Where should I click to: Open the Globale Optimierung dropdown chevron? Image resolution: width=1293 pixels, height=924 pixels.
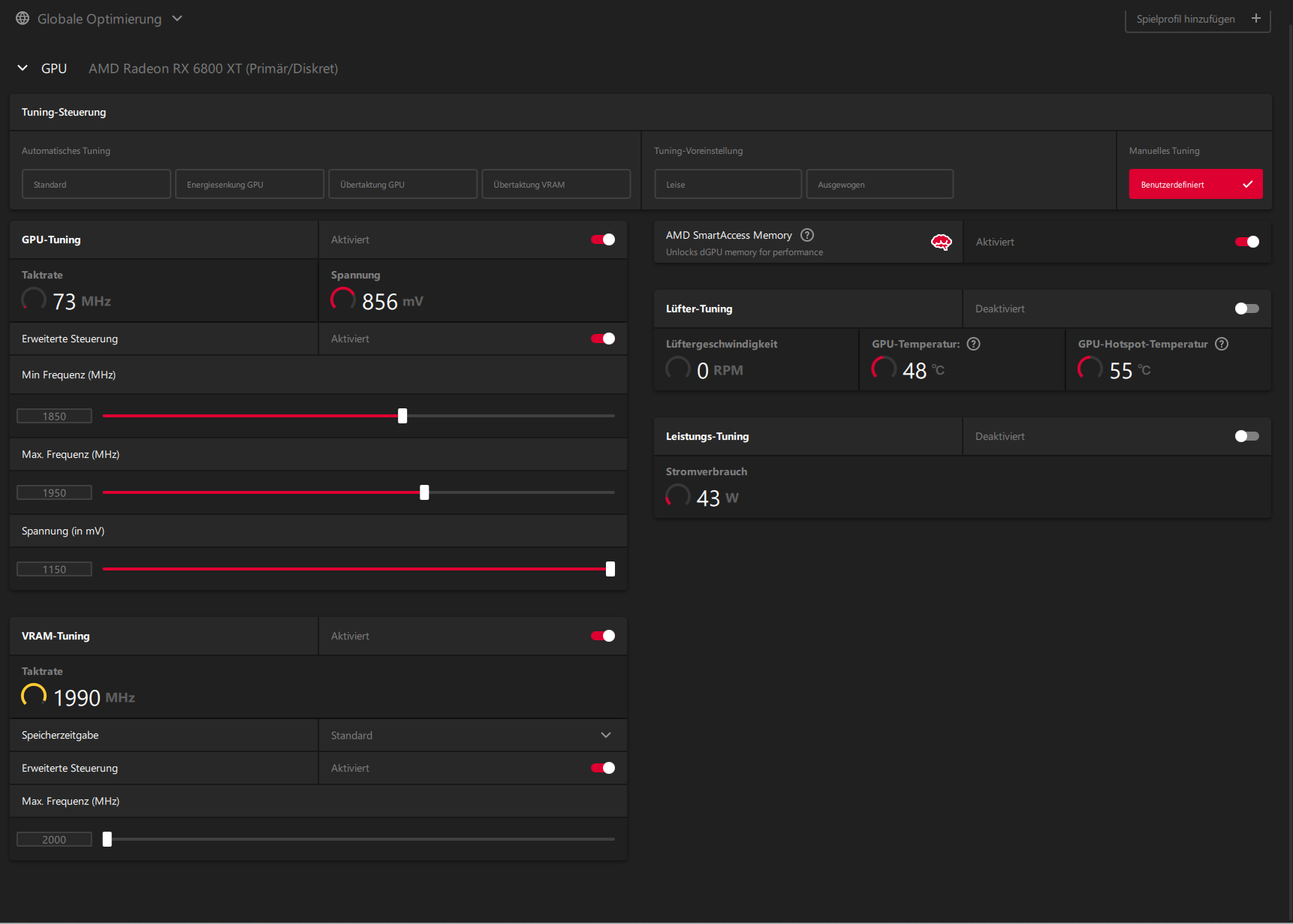177,18
